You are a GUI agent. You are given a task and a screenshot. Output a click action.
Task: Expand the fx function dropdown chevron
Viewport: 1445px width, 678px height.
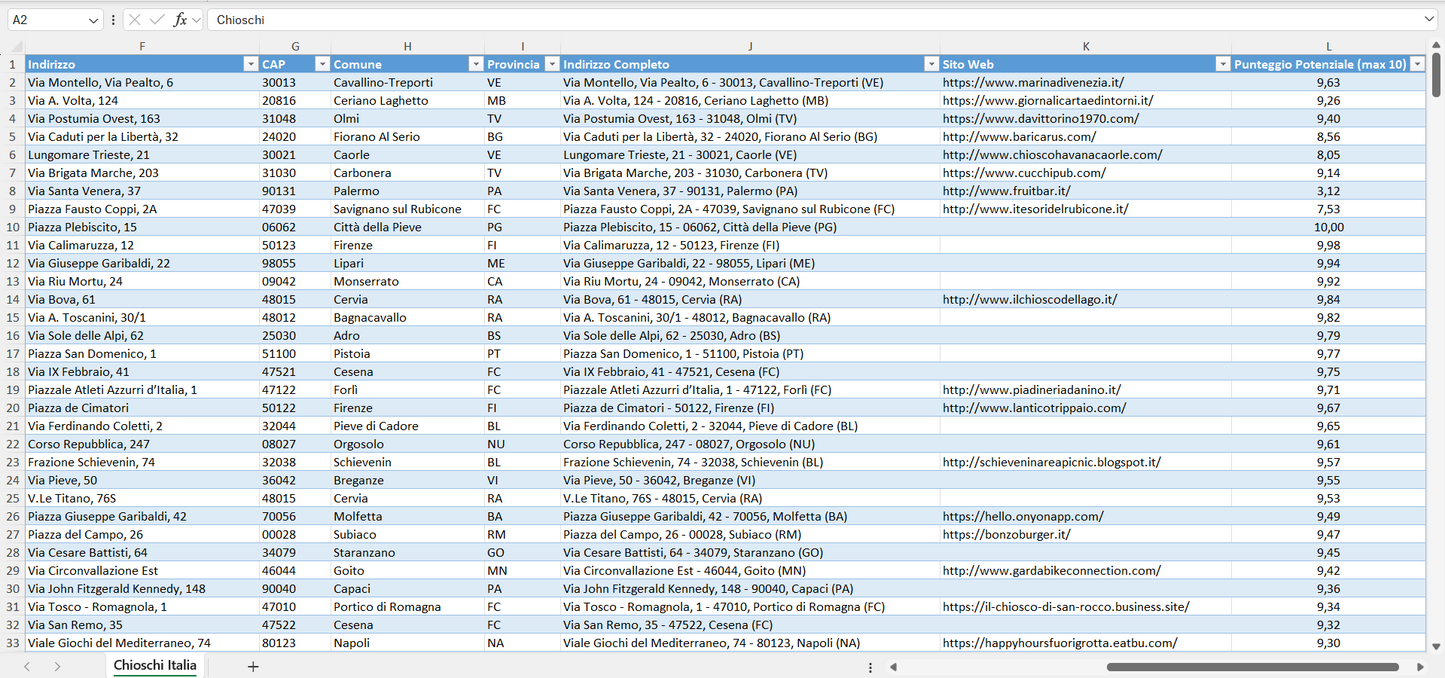[194, 19]
